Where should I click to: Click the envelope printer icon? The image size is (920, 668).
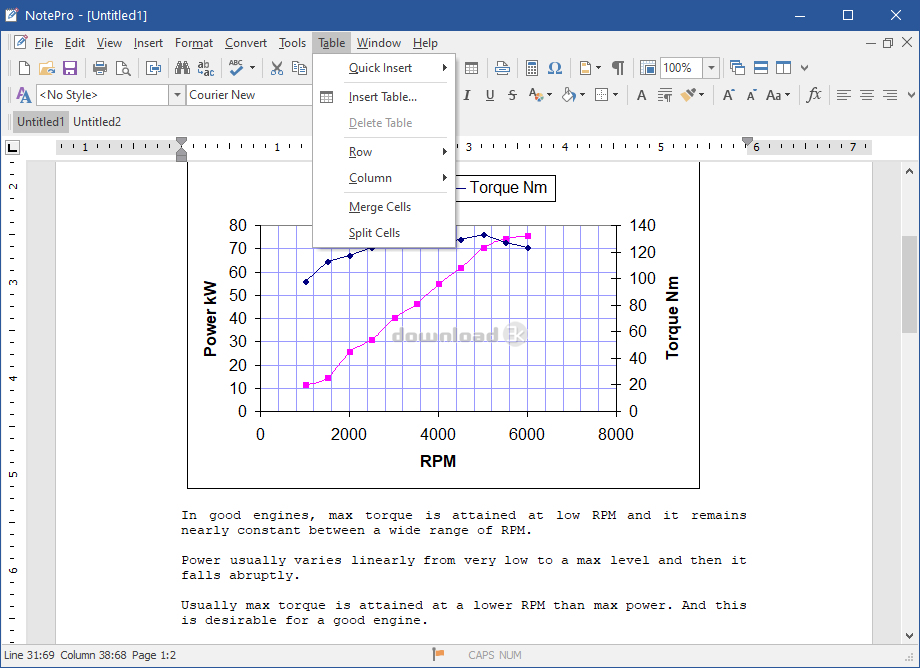point(502,68)
